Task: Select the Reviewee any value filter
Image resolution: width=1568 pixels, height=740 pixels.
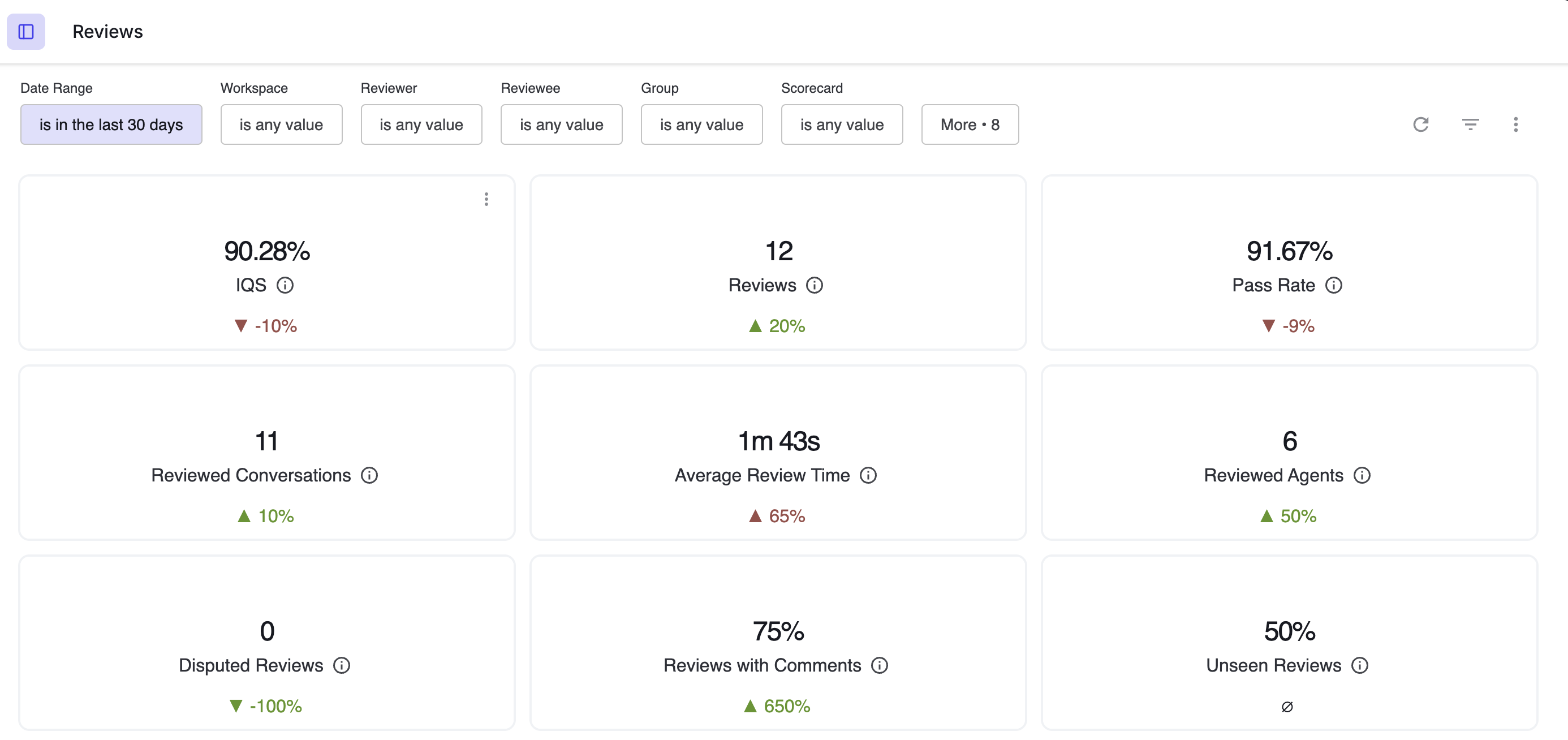Action: (x=561, y=124)
